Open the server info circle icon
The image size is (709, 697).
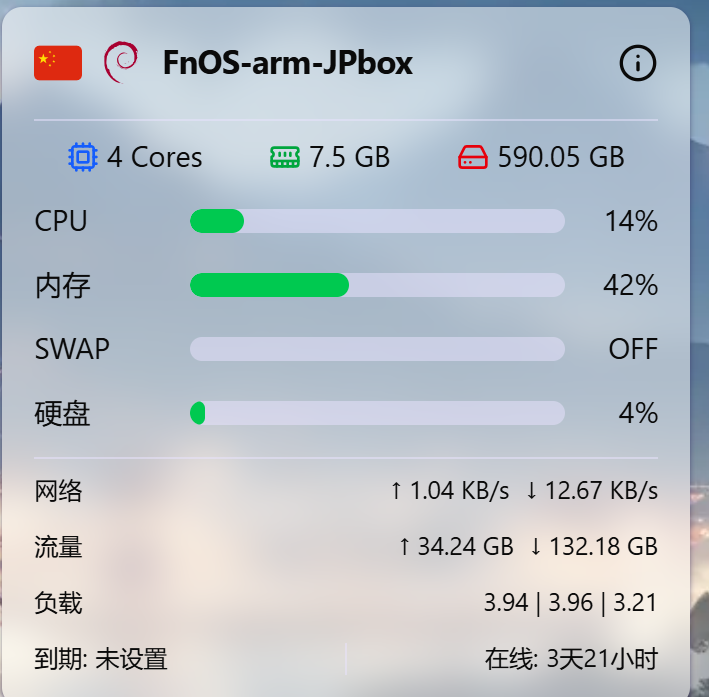coord(638,63)
